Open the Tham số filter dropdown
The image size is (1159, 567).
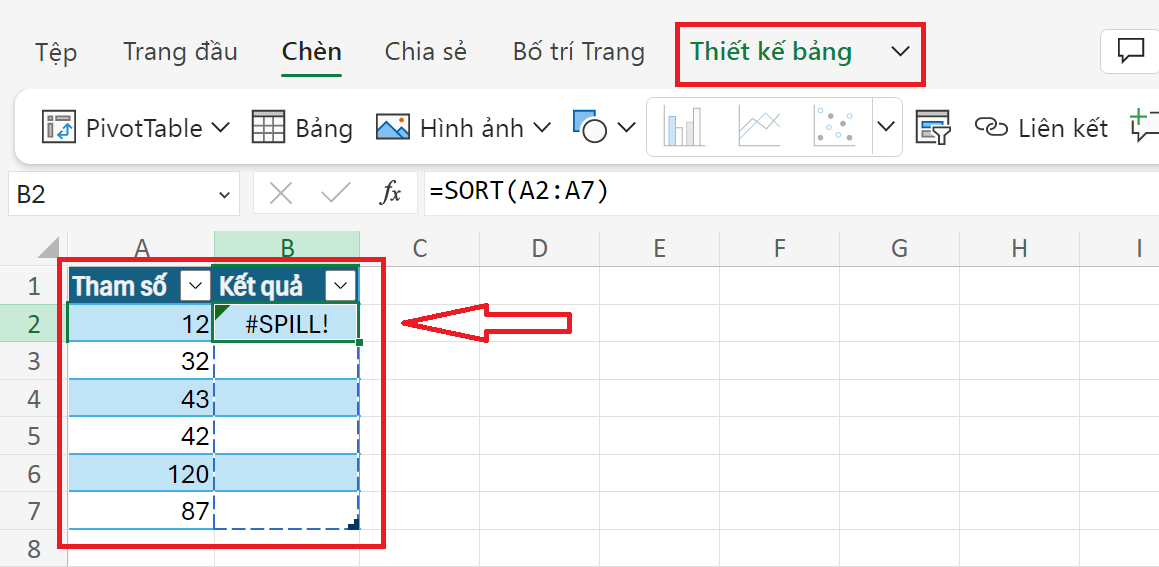(x=195, y=285)
